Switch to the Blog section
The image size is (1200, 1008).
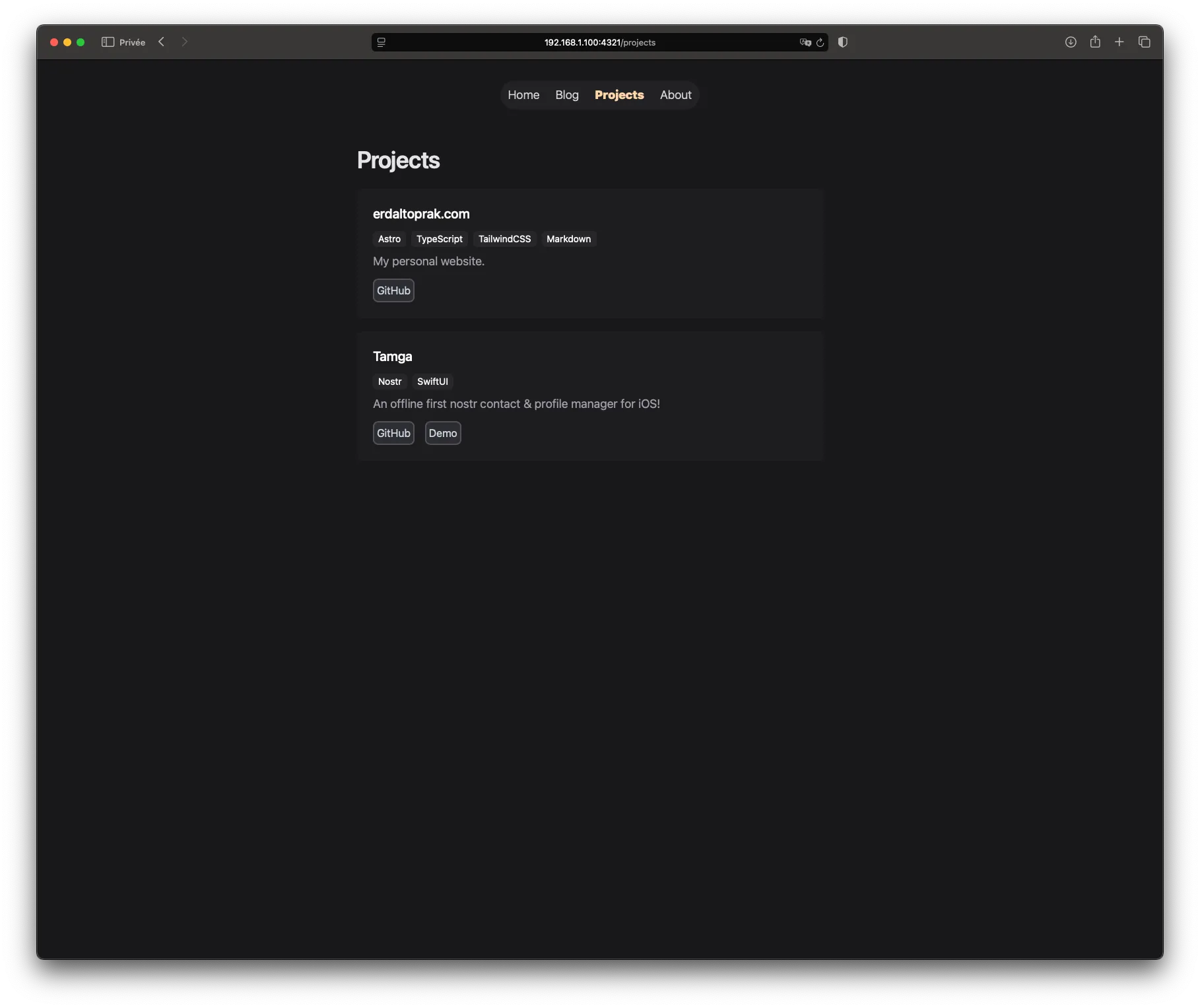click(x=566, y=94)
